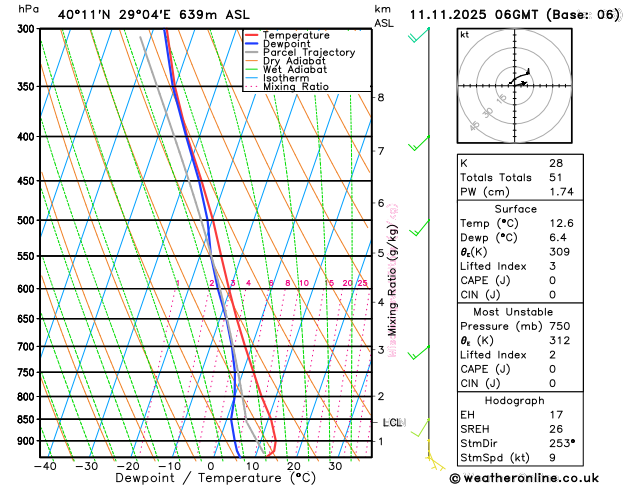The image size is (629, 486).
Task: Click 'Lifted Index' row in Surface section
Action: pos(520,266)
